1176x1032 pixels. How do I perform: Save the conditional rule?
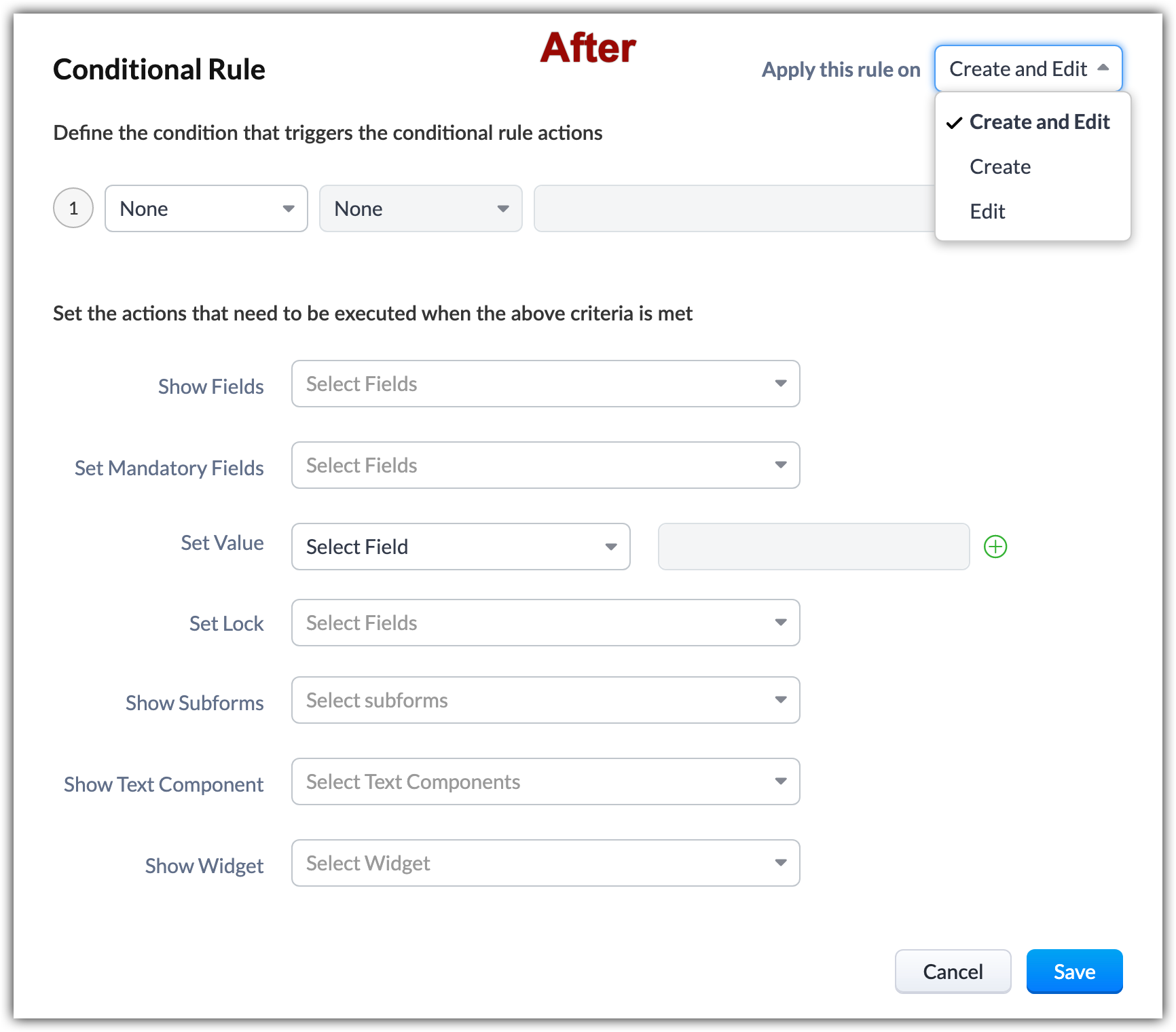pyautogui.click(x=1073, y=972)
